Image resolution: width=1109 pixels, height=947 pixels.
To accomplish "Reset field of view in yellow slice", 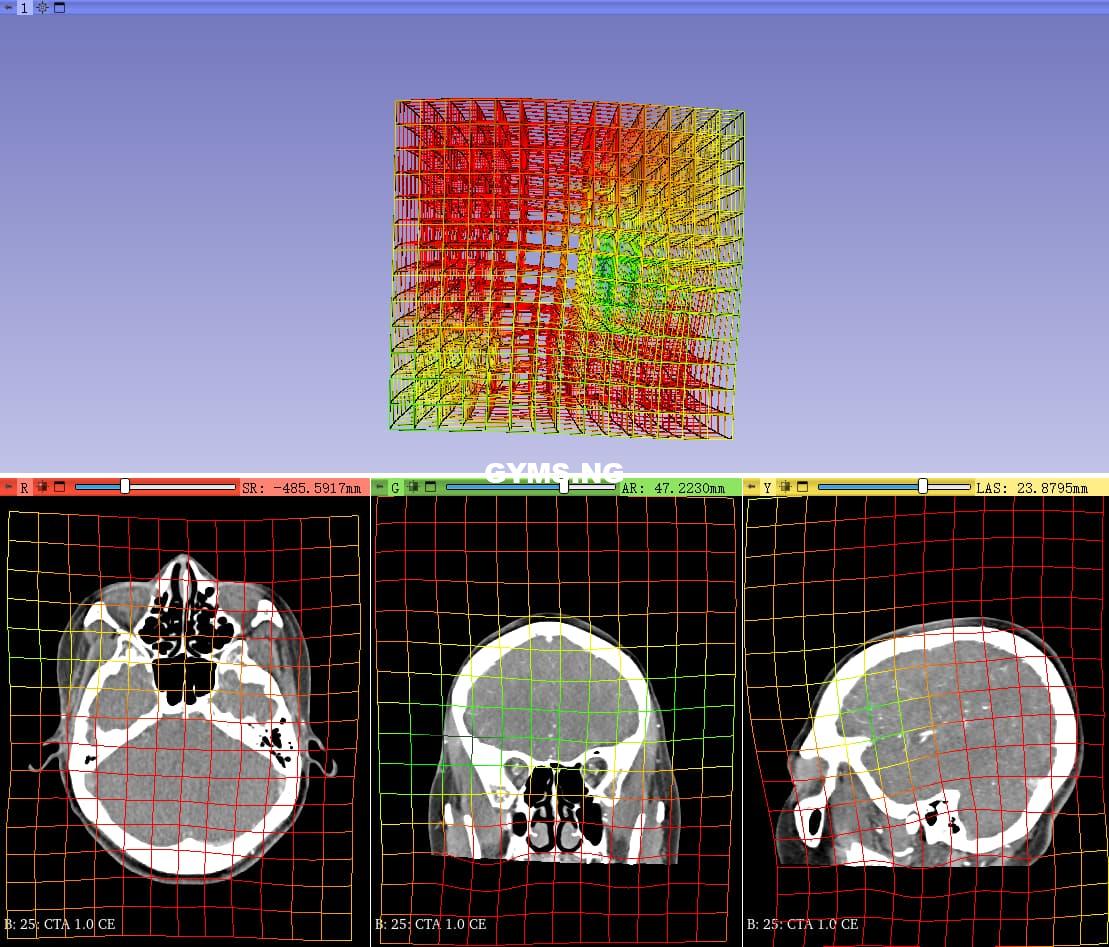I will tap(786, 487).
